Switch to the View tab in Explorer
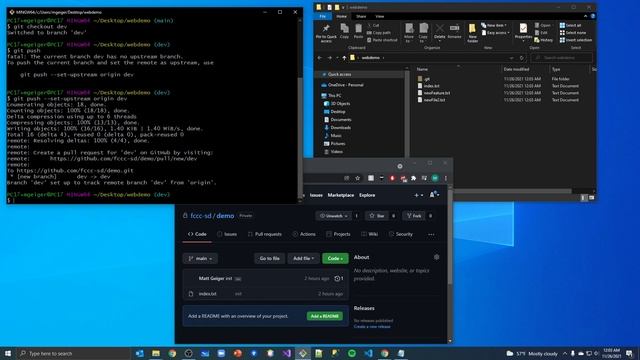Screen dimensions: 640x360 click(380, 16)
